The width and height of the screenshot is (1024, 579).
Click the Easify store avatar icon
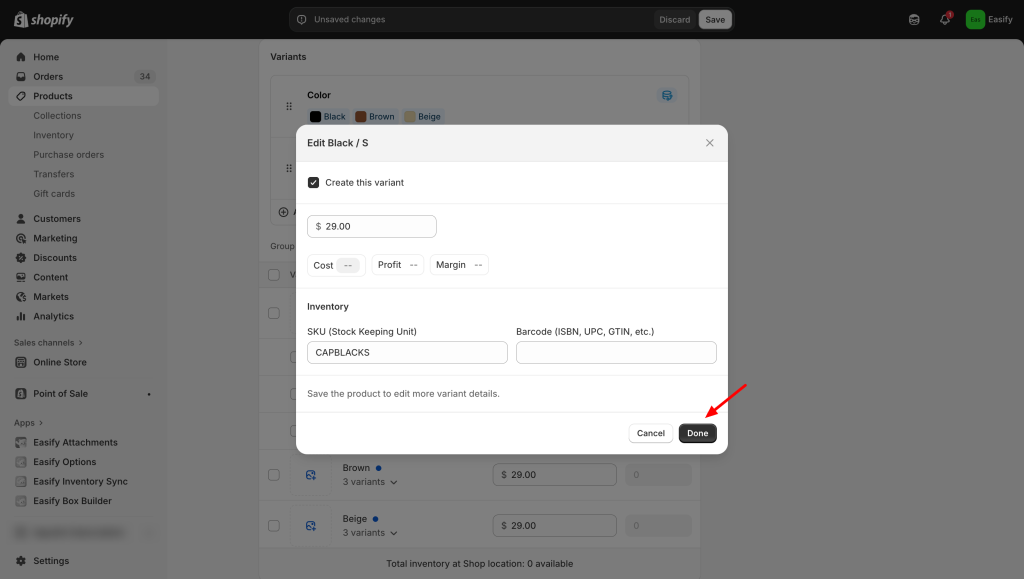(974, 19)
